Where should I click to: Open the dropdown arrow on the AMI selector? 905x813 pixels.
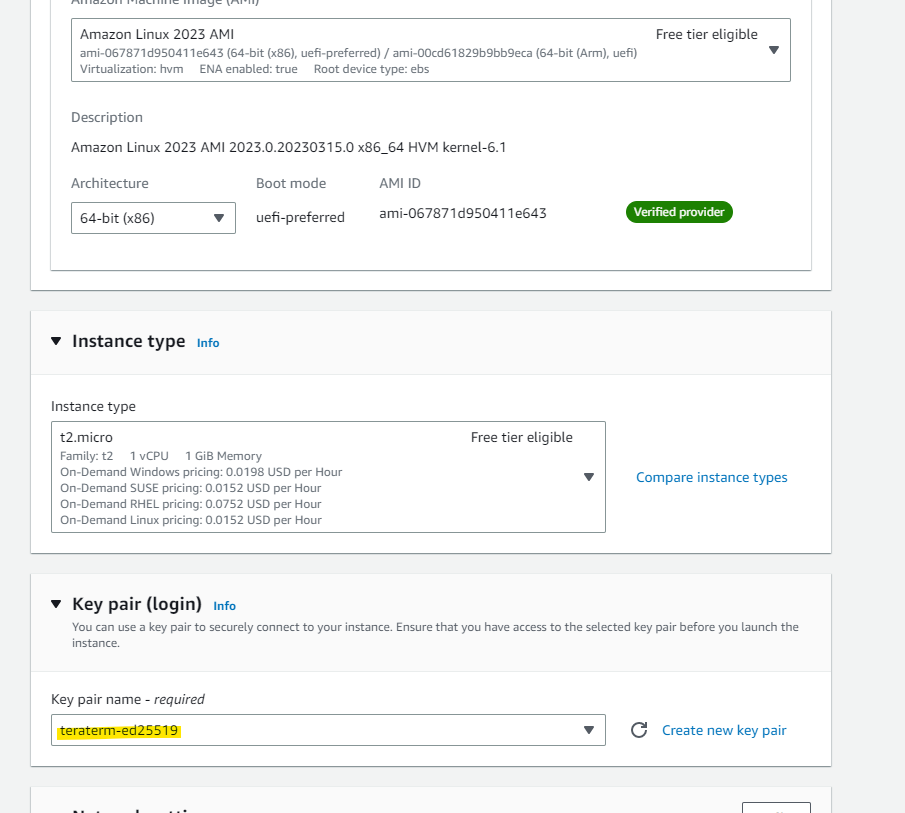click(x=773, y=48)
